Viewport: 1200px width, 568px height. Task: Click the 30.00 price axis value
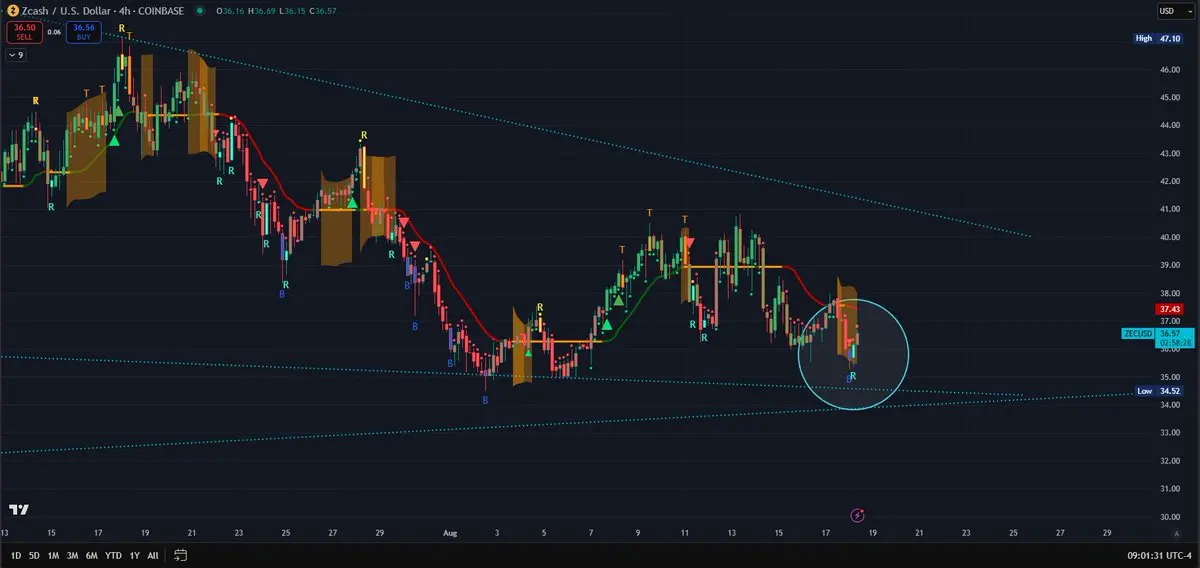[1169, 517]
